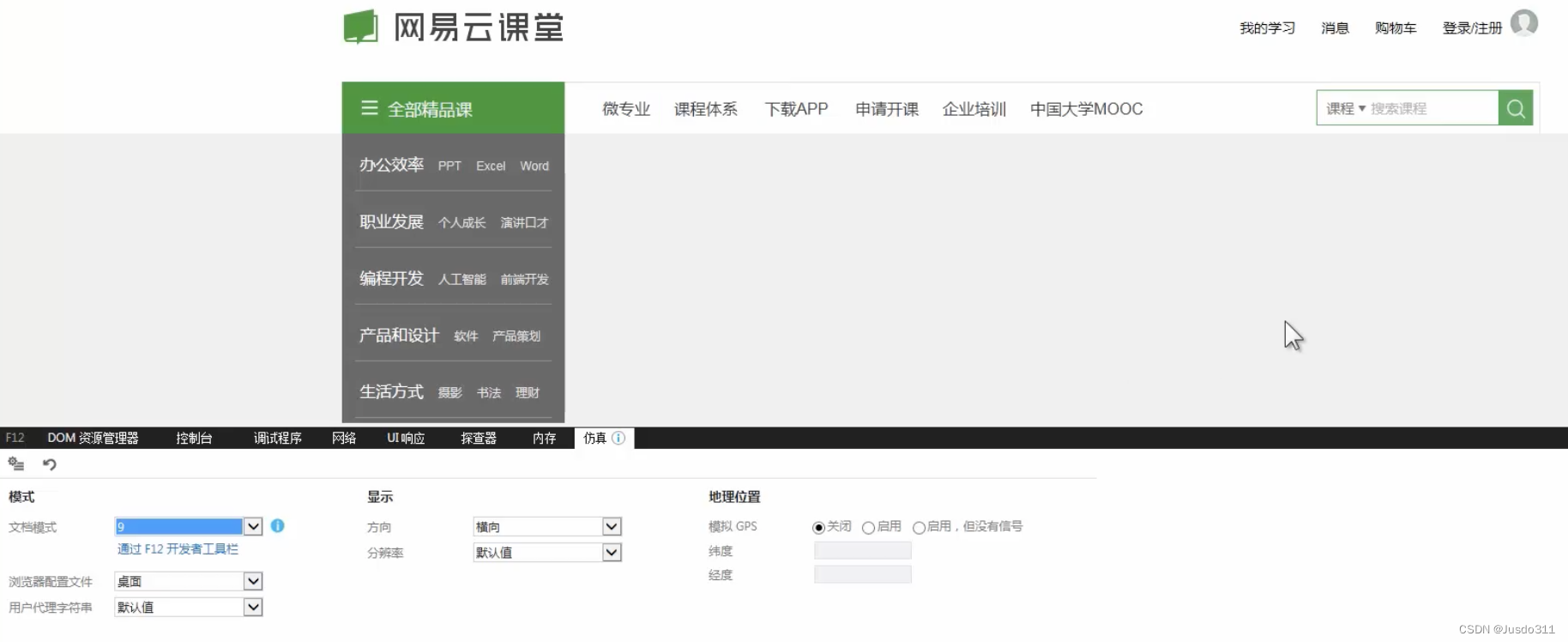Click the 产品策划 subcategory link
This screenshot has height=642, width=1568.
click(516, 336)
